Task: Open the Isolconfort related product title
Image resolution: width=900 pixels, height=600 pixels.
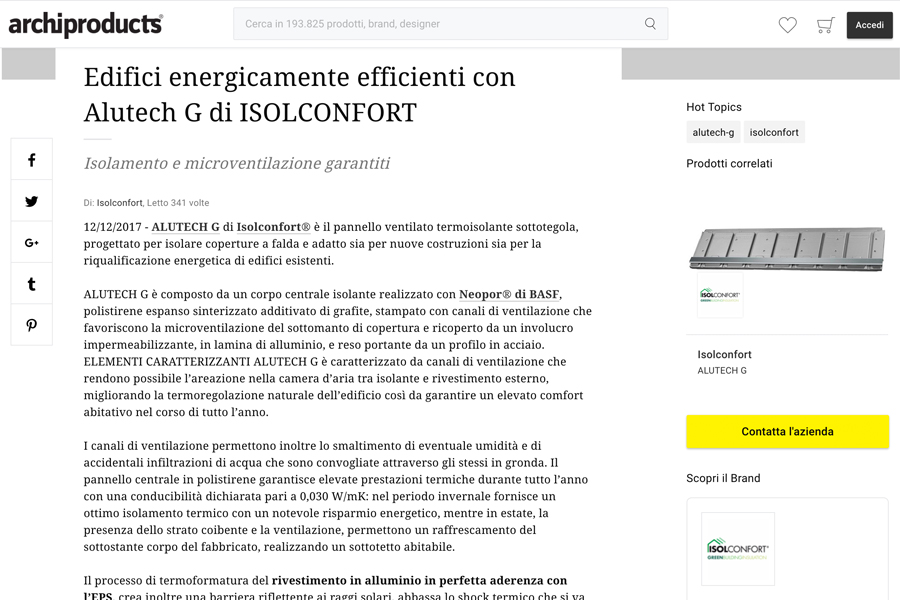Action: click(724, 354)
